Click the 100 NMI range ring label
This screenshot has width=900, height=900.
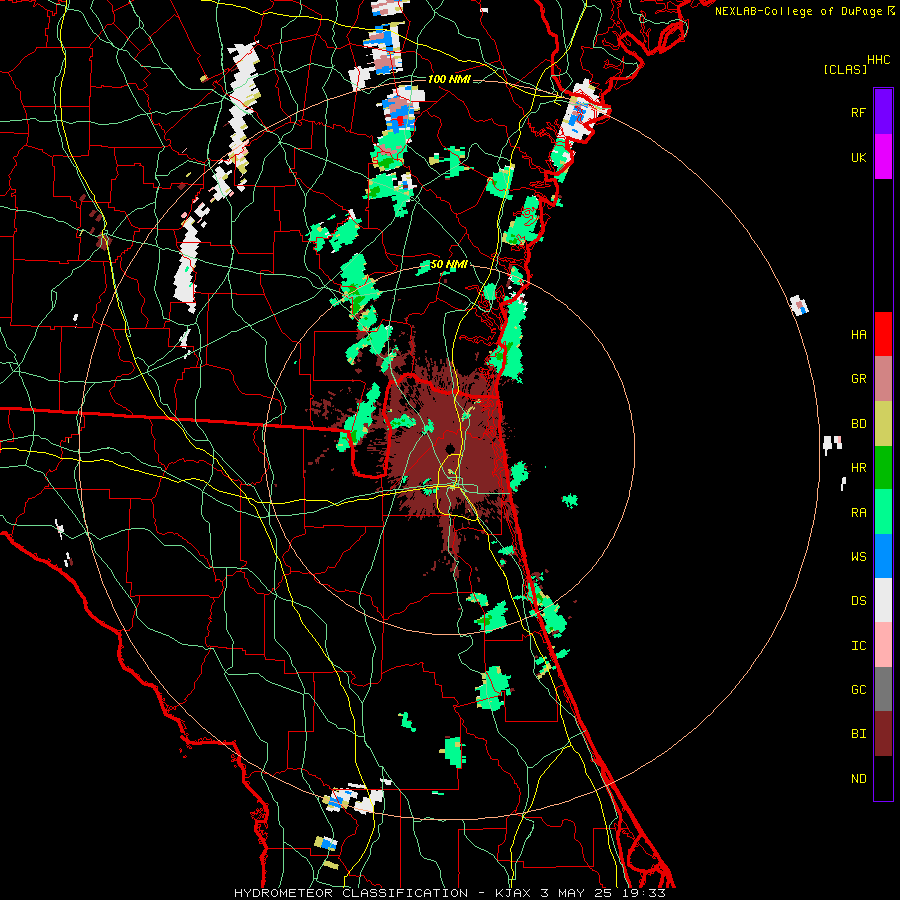[449, 79]
